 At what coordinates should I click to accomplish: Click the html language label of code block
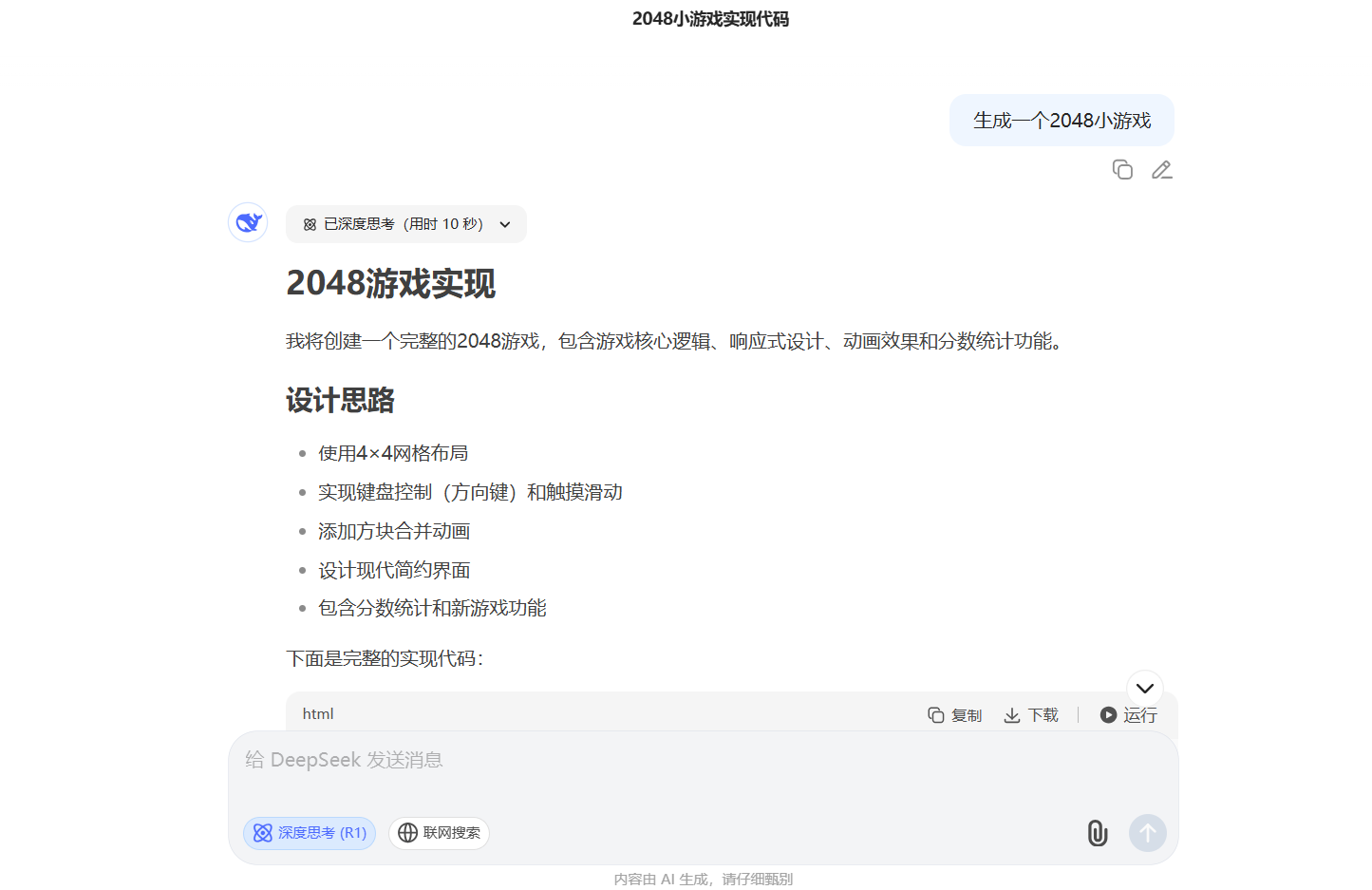tap(318, 714)
